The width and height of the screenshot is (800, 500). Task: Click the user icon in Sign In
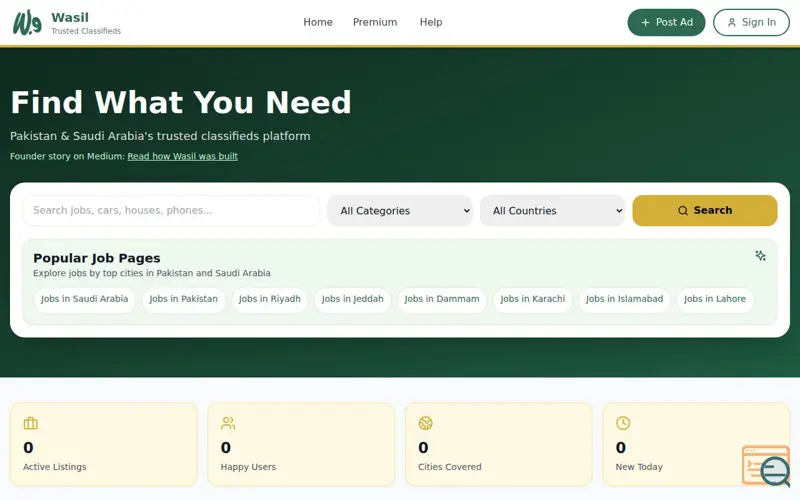pyautogui.click(x=732, y=22)
